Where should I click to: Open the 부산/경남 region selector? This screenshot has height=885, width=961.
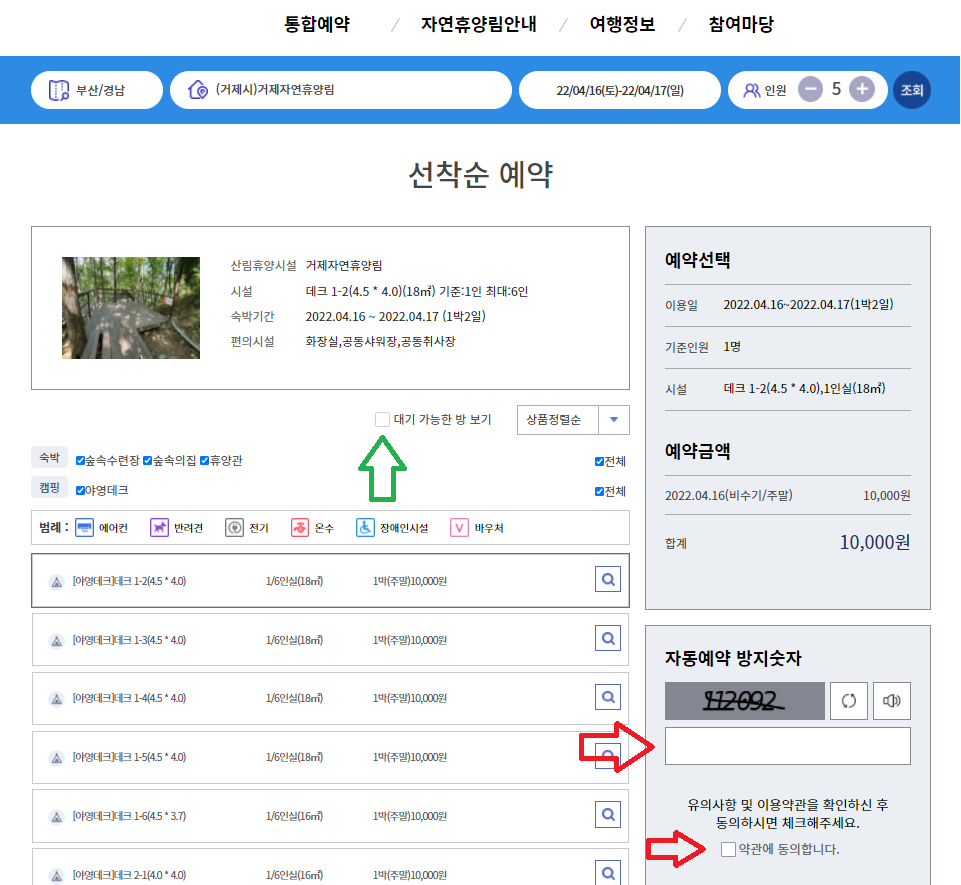(x=97, y=90)
